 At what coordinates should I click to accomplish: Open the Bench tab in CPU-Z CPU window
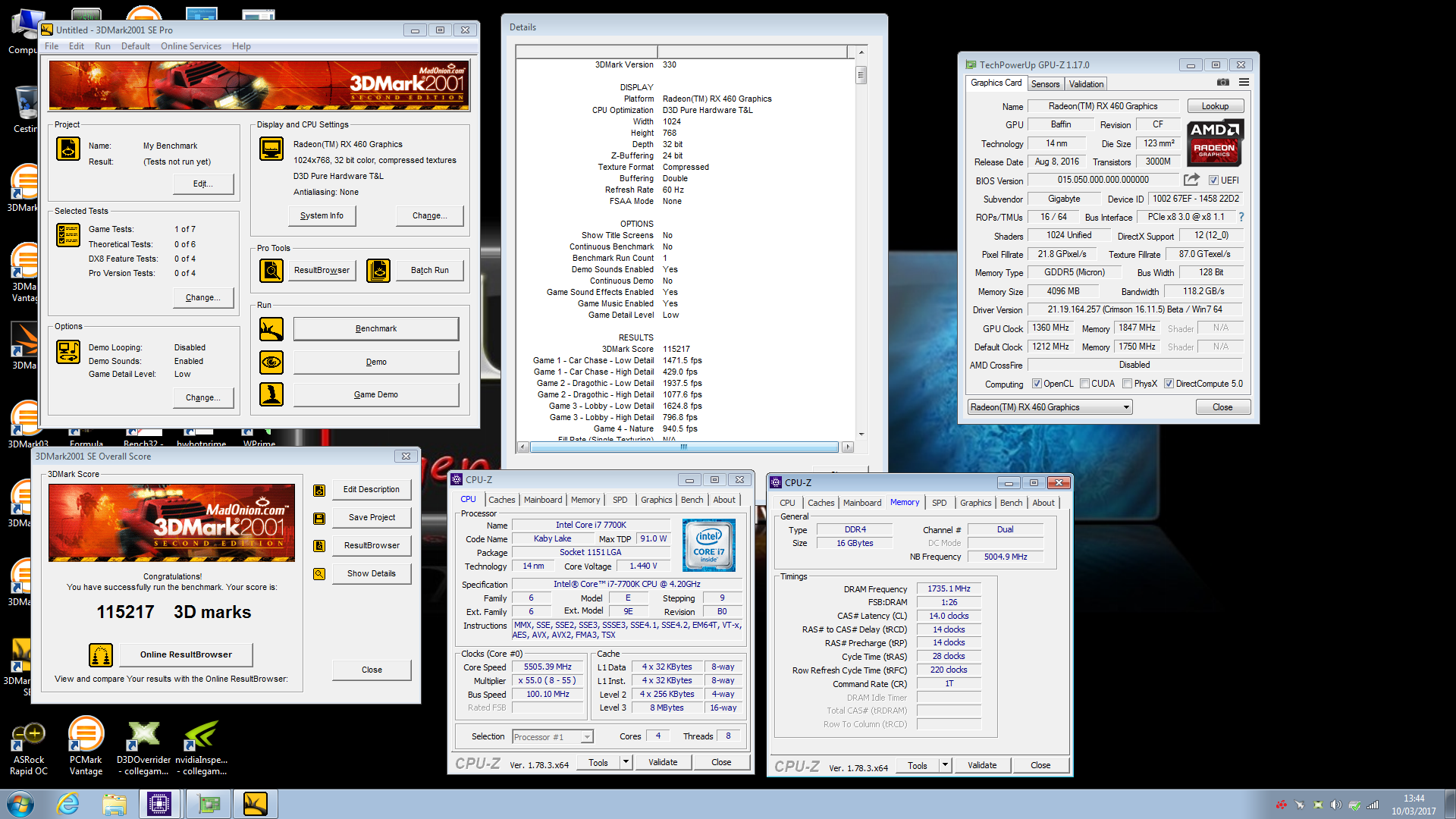tap(692, 500)
